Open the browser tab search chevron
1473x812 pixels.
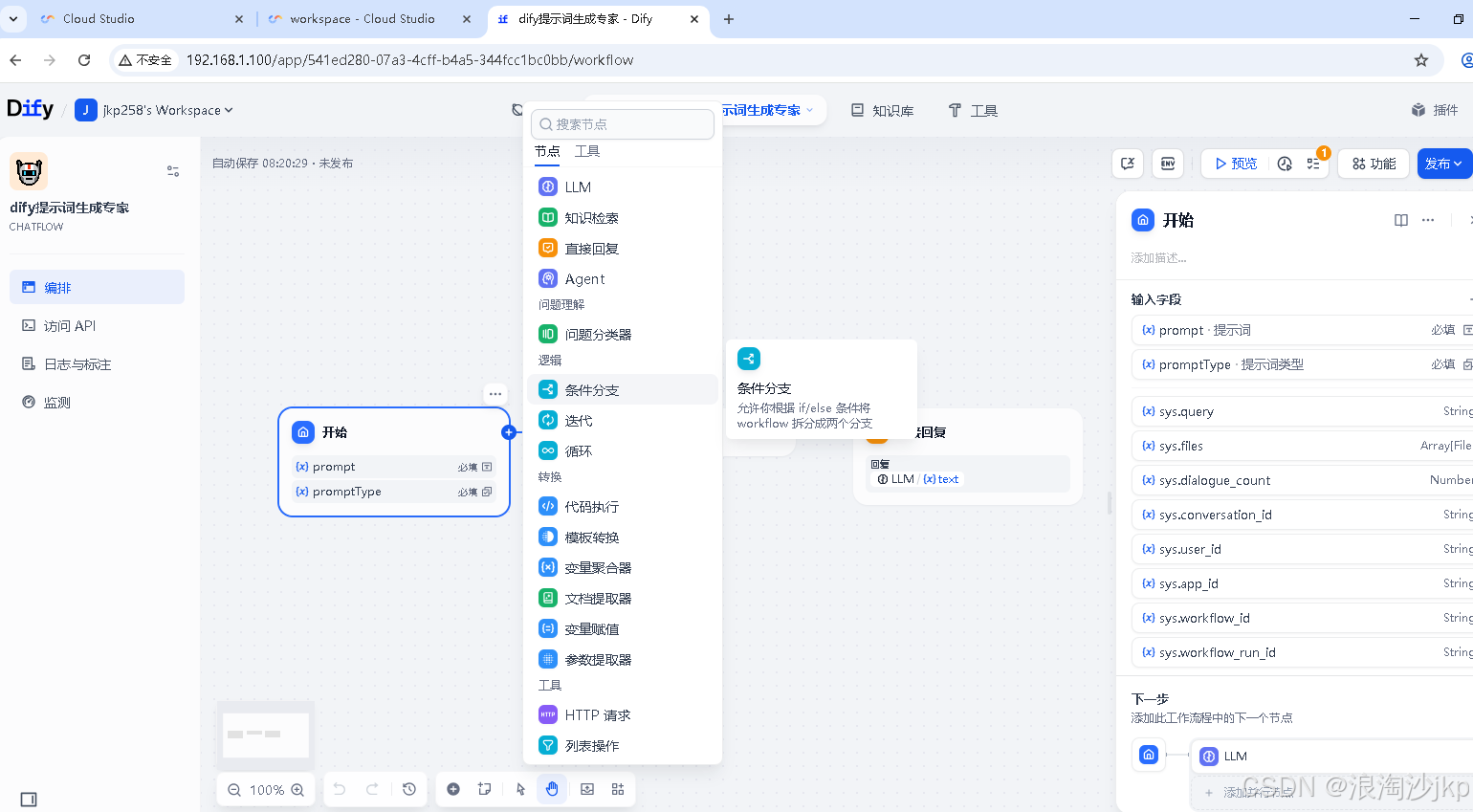click(13, 18)
